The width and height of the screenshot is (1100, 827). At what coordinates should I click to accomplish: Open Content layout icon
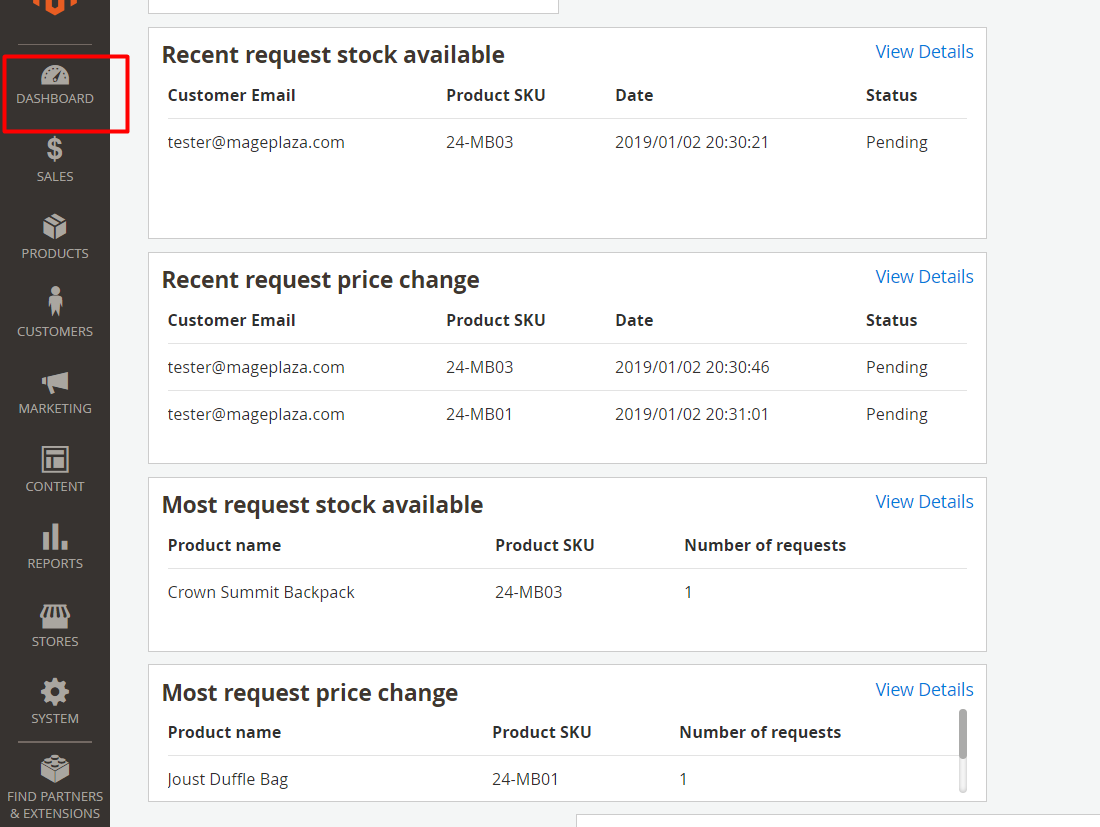pyautogui.click(x=55, y=459)
